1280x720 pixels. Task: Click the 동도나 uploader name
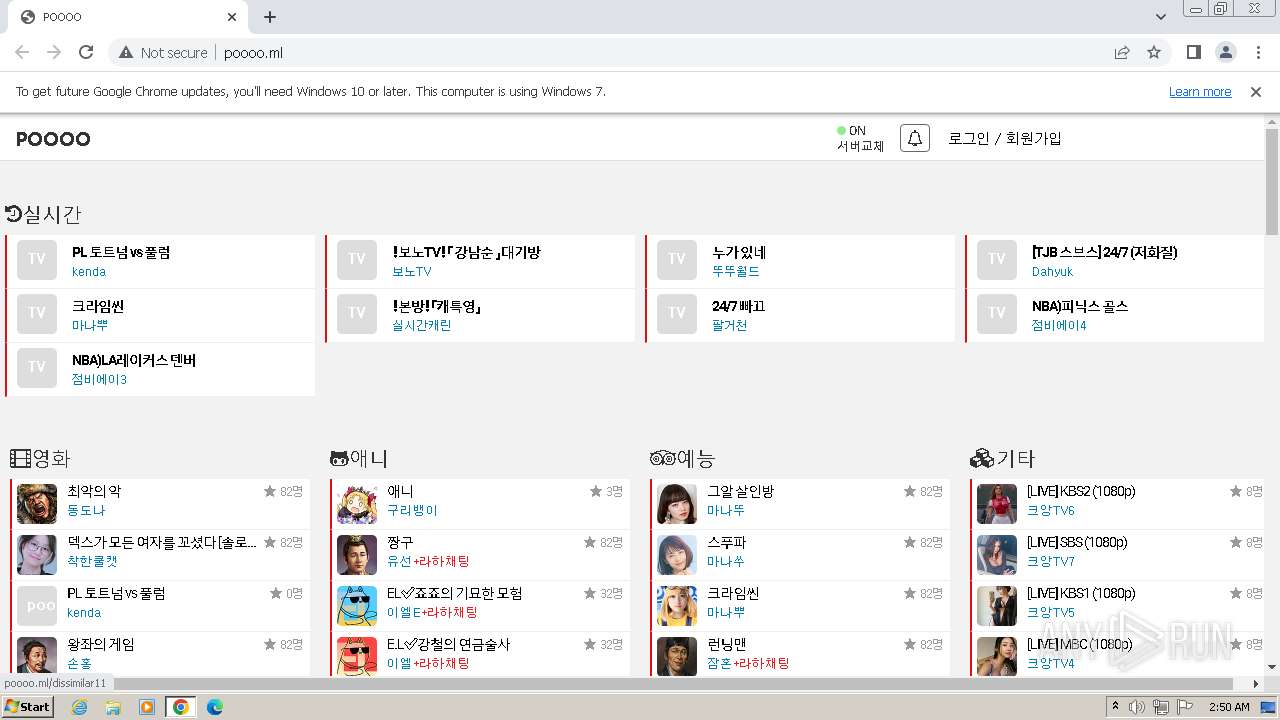[x=86, y=510]
